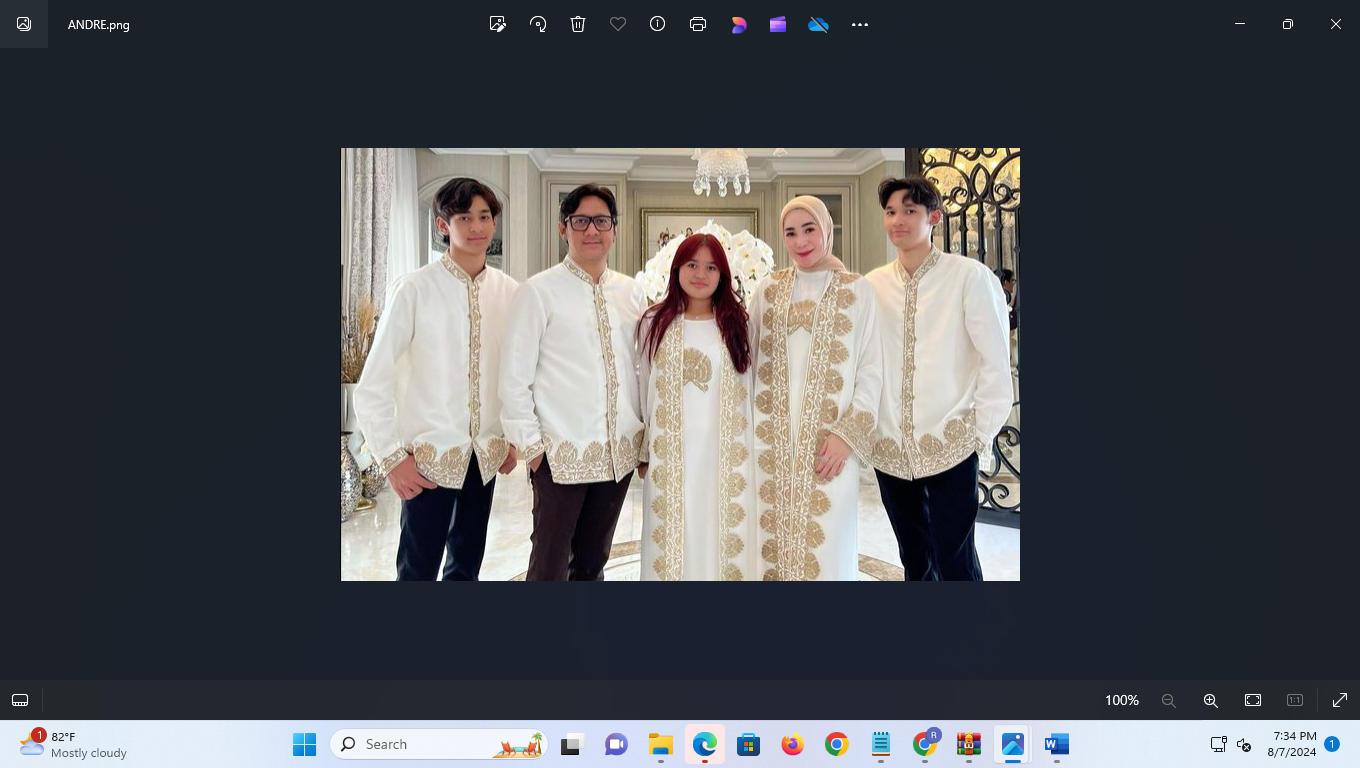Launch Google Chrome from the taskbar
The image size is (1360, 768).
tap(837, 744)
